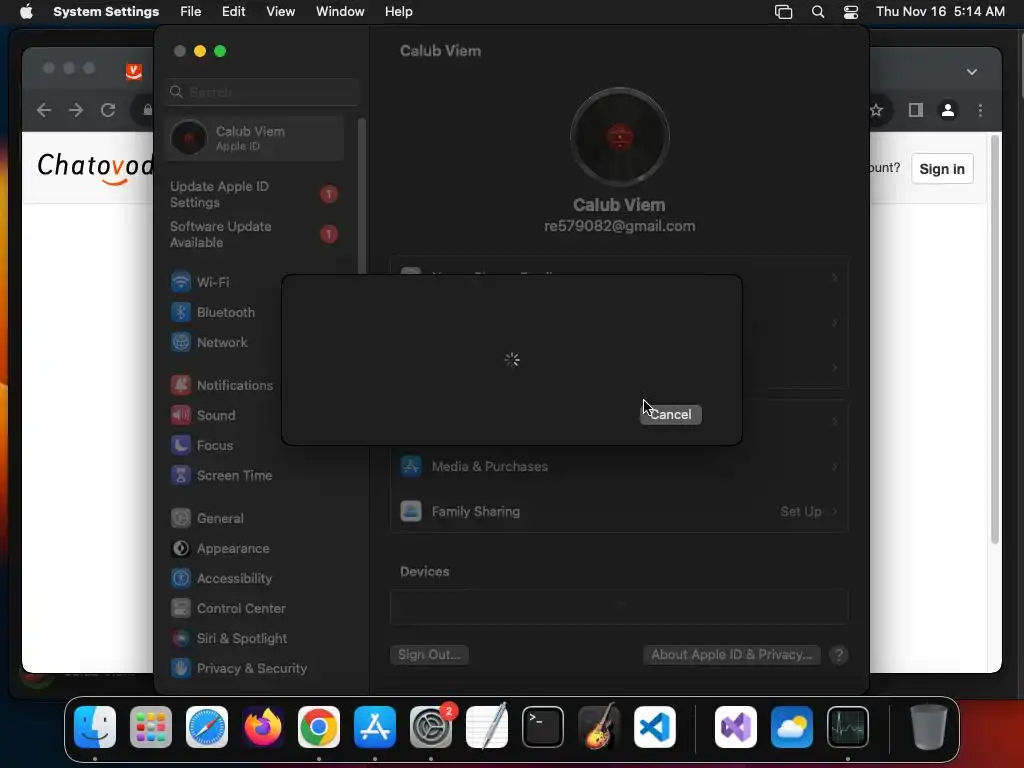Bookmark page with Chrome star icon
Viewport: 1024px width, 768px height.
tap(876, 110)
